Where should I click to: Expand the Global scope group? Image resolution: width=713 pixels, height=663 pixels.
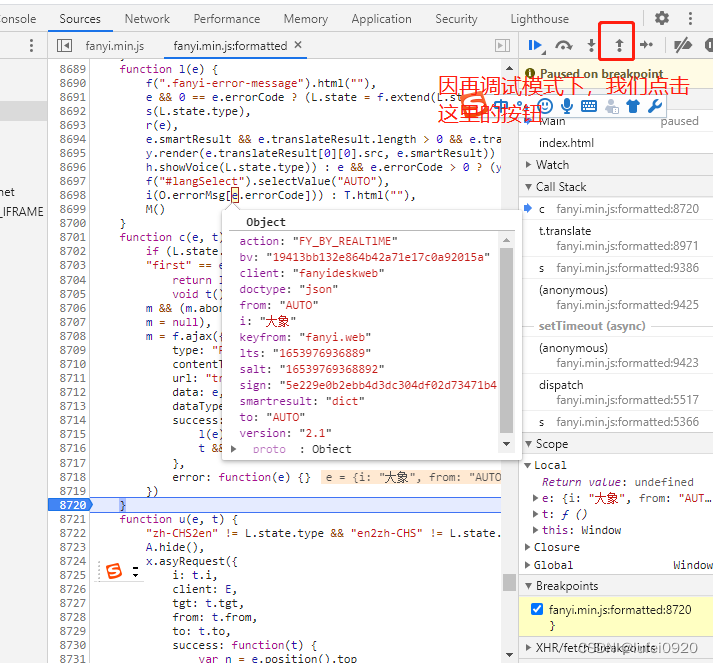click(527, 565)
